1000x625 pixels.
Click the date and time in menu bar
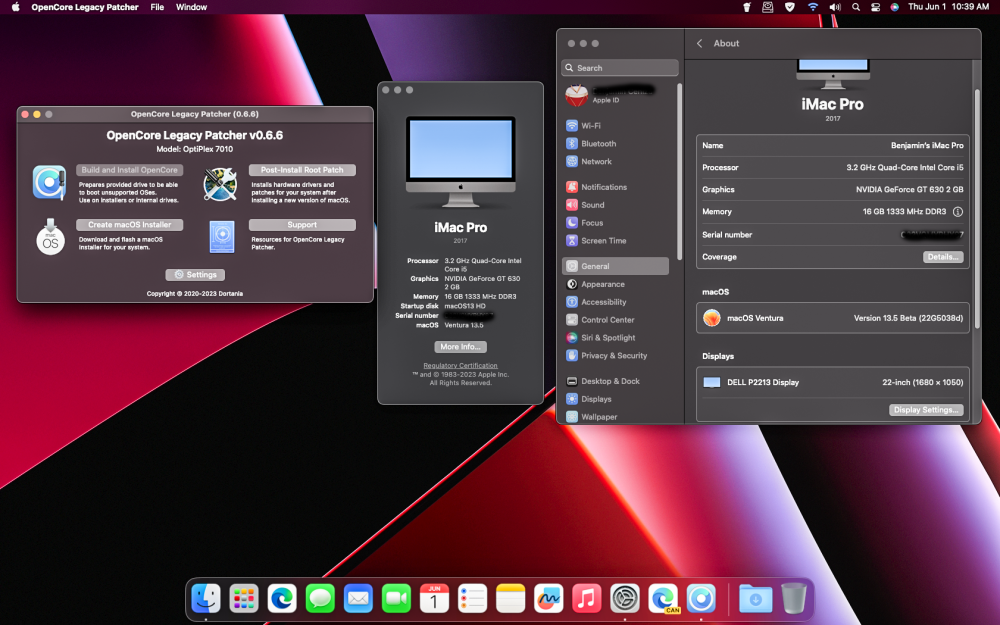(948, 7)
